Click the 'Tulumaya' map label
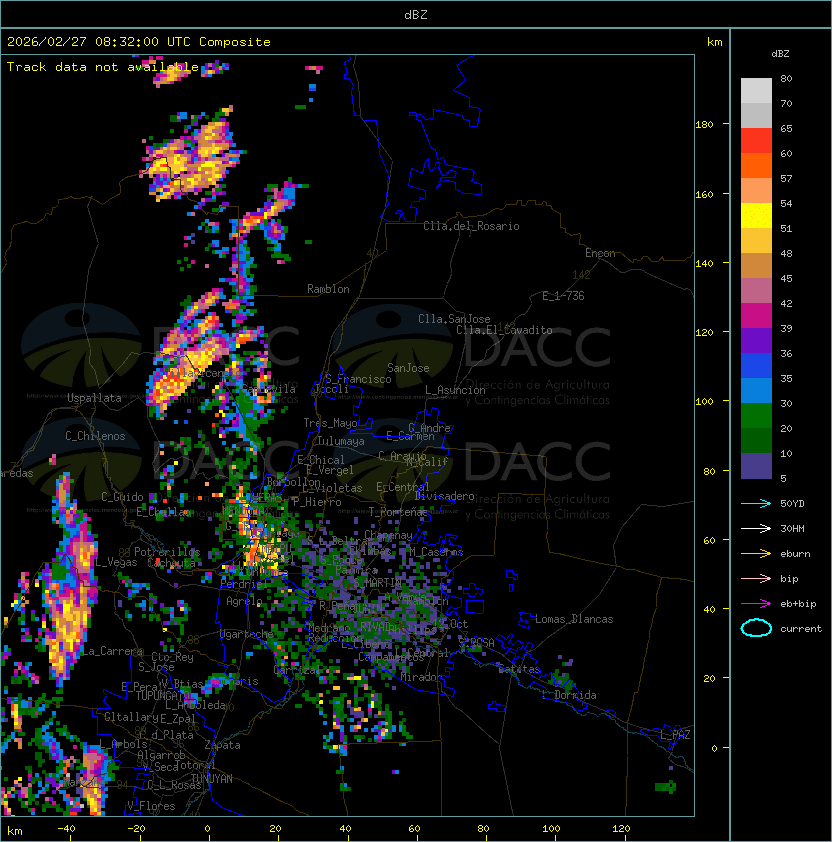This screenshot has height=842, width=832. (x=341, y=441)
